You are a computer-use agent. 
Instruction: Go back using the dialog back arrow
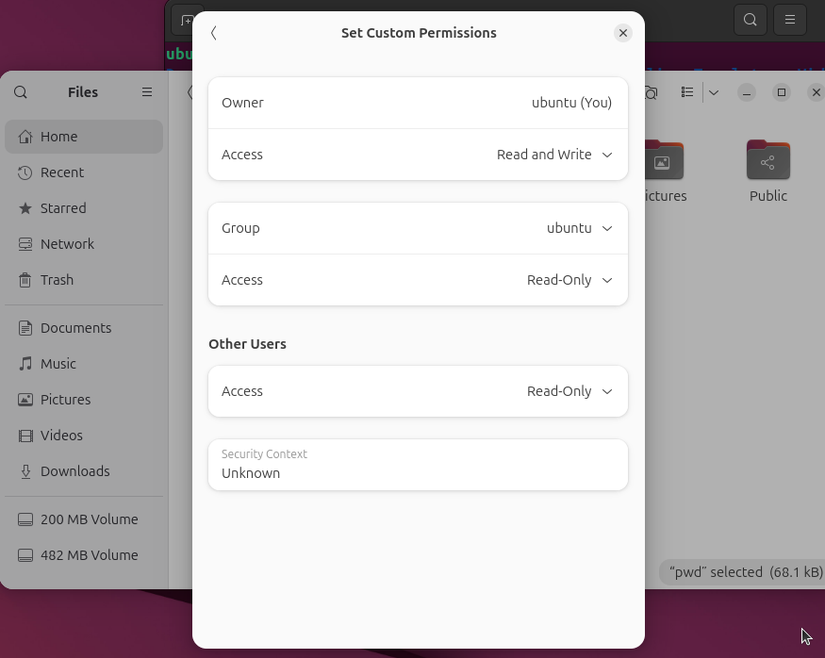pos(214,32)
